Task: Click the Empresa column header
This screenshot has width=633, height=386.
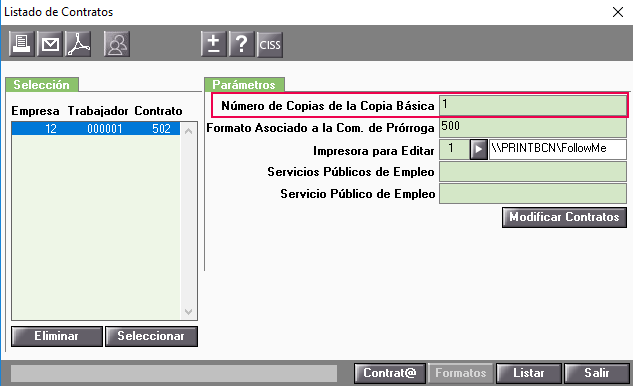Action: [x=36, y=111]
